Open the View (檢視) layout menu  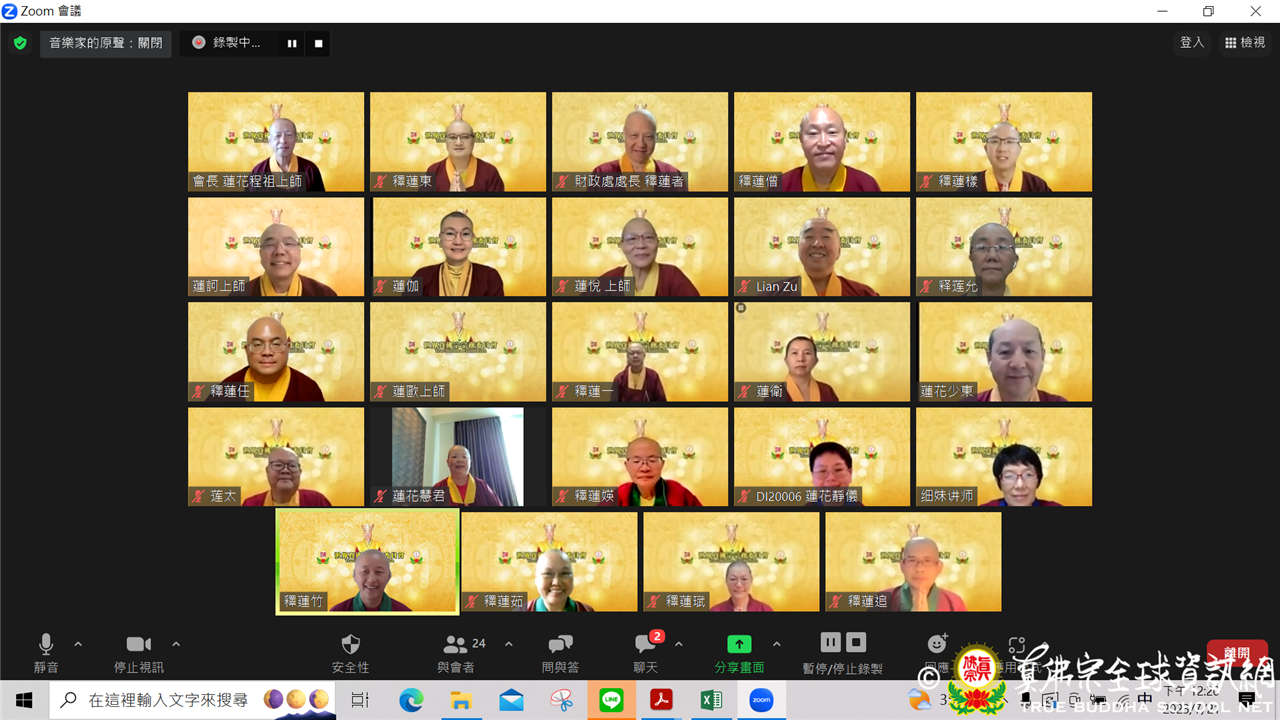click(x=1244, y=43)
